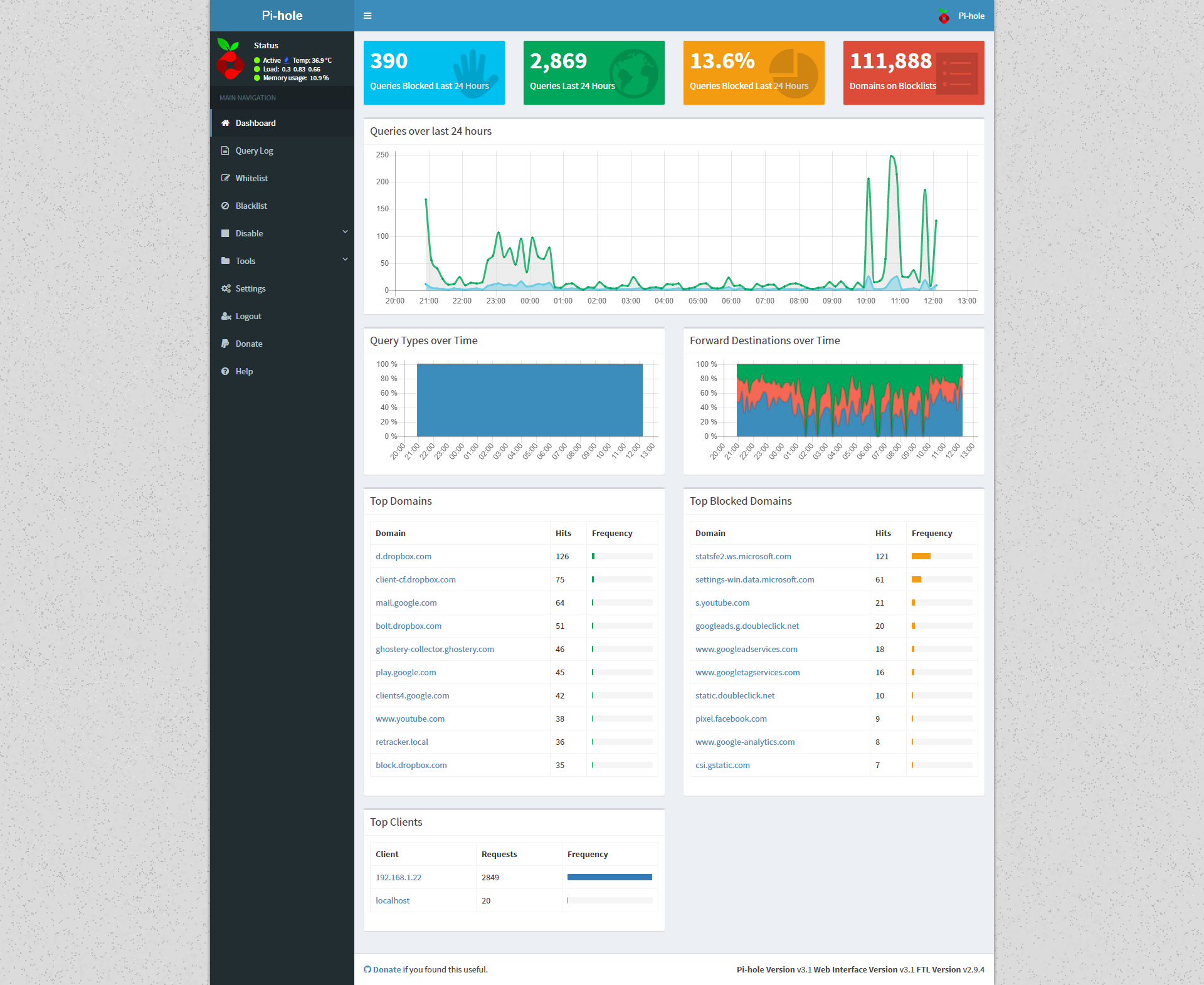Click frequency bar for 192.168.1.22 client
The image size is (1204, 985).
610,877
